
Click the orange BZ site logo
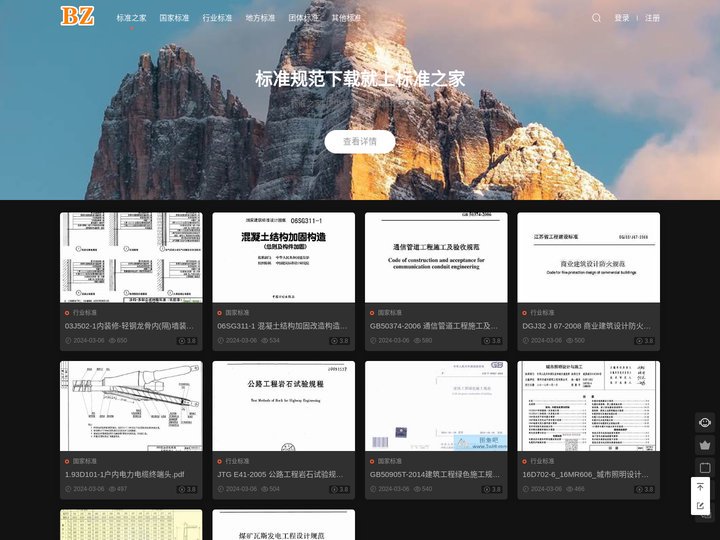pyautogui.click(x=77, y=17)
